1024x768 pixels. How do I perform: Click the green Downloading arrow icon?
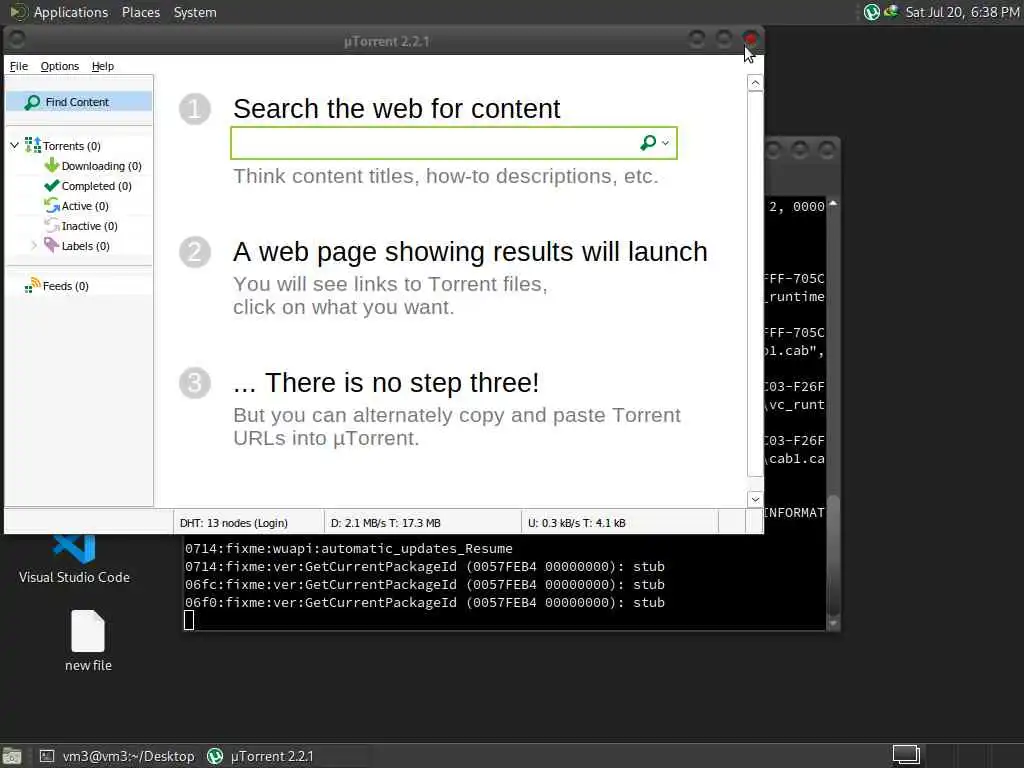[52, 165]
